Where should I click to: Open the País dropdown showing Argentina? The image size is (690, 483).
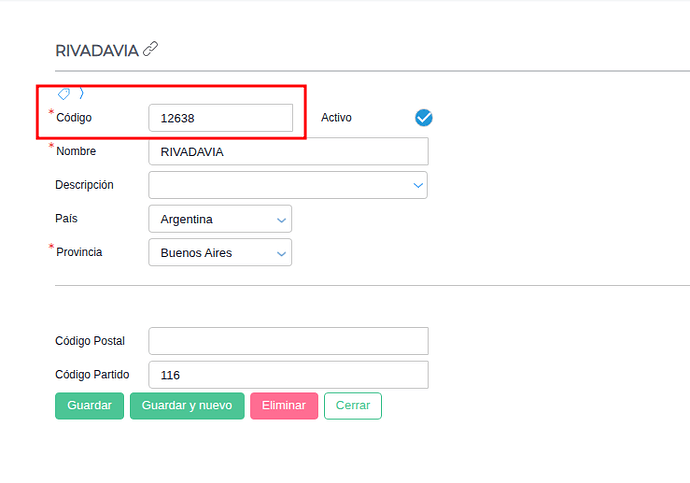click(220, 219)
